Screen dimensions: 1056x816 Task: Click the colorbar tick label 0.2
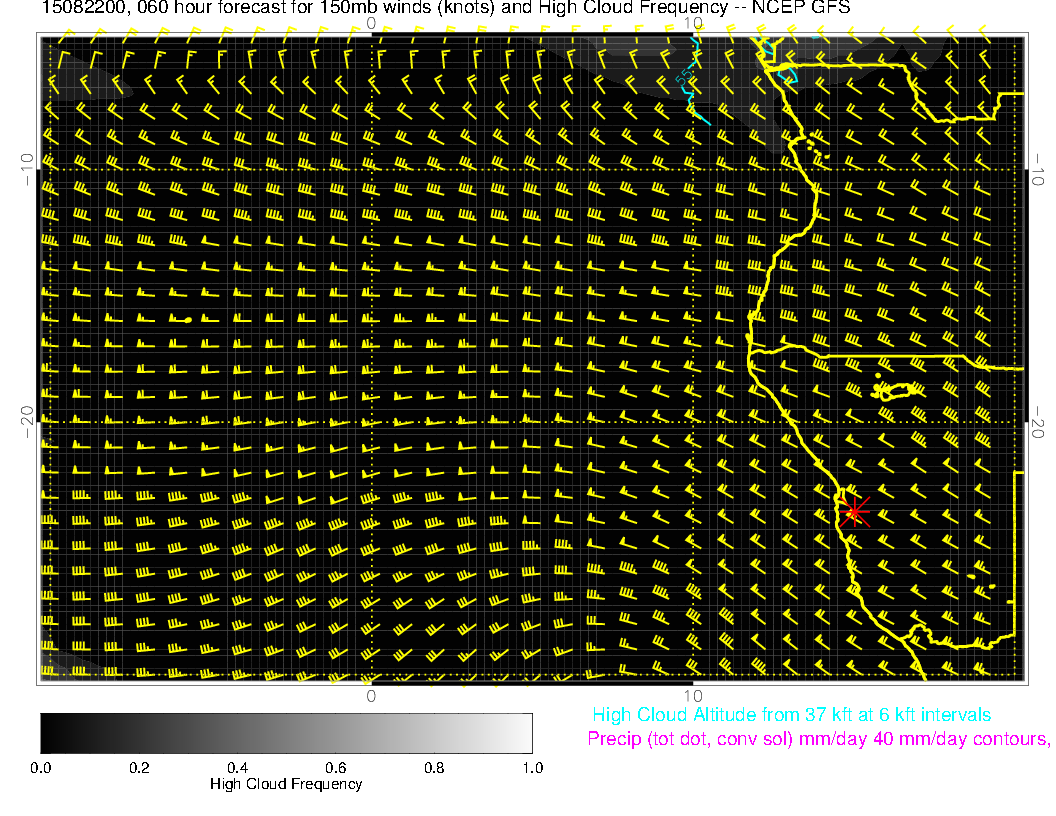click(139, 768)
